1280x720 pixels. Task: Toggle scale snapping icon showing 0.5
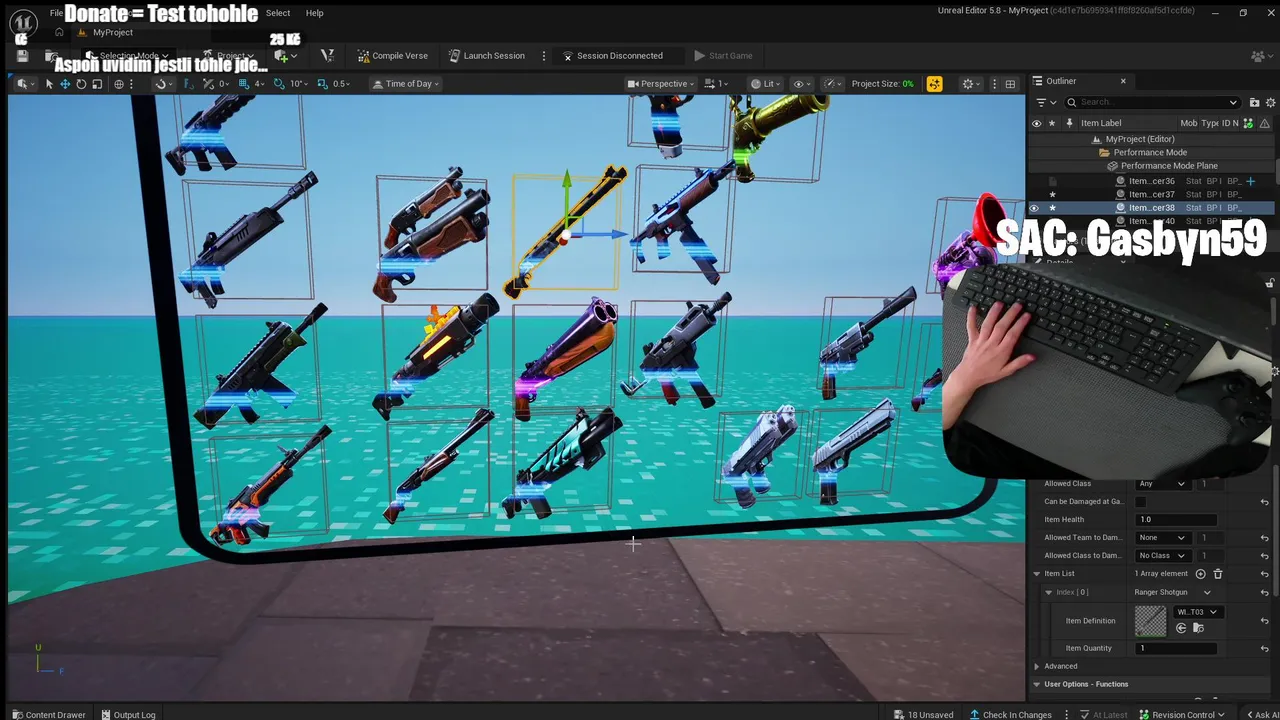coord(322,84)
